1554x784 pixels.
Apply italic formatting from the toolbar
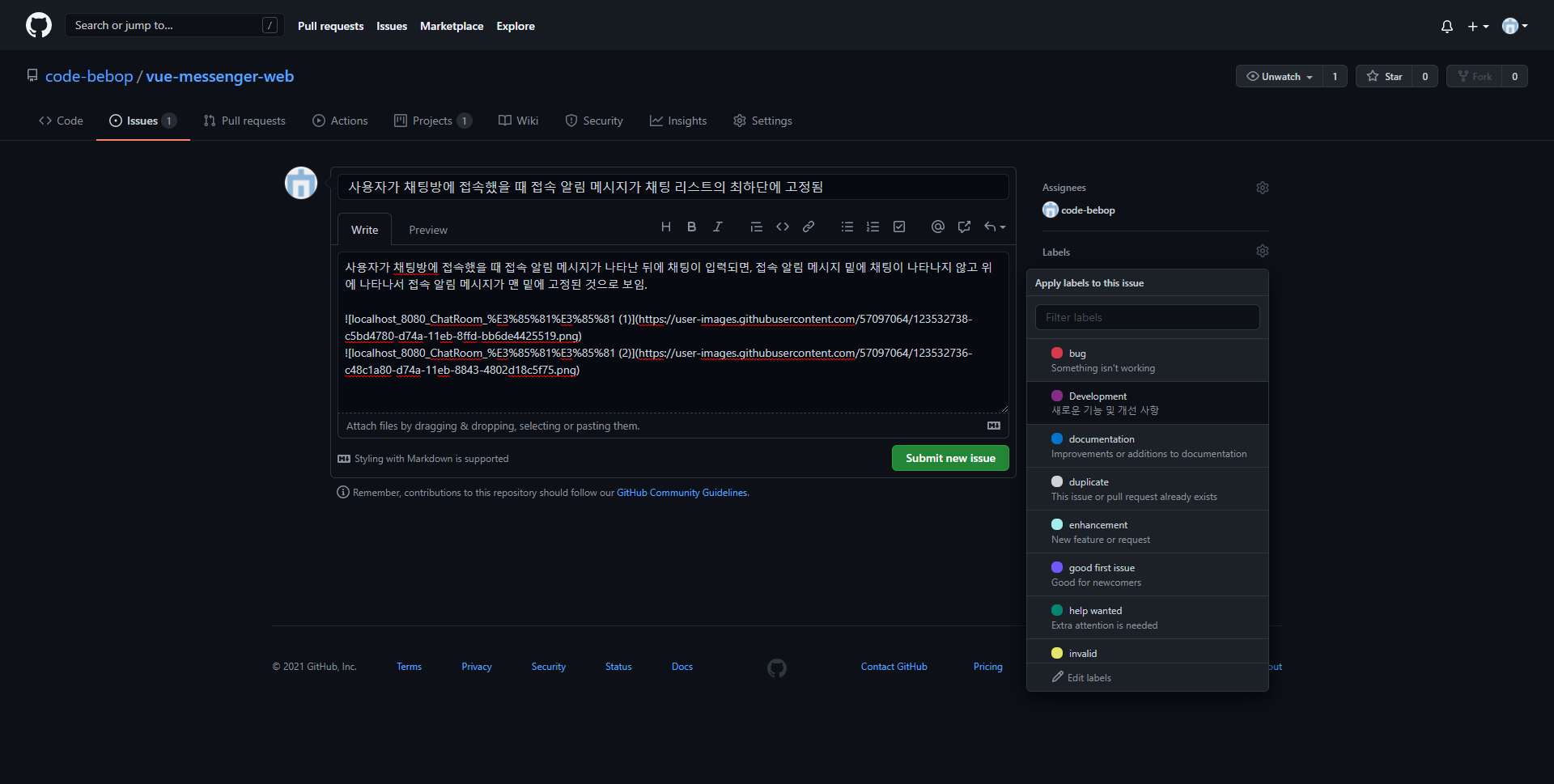(718, 227)
